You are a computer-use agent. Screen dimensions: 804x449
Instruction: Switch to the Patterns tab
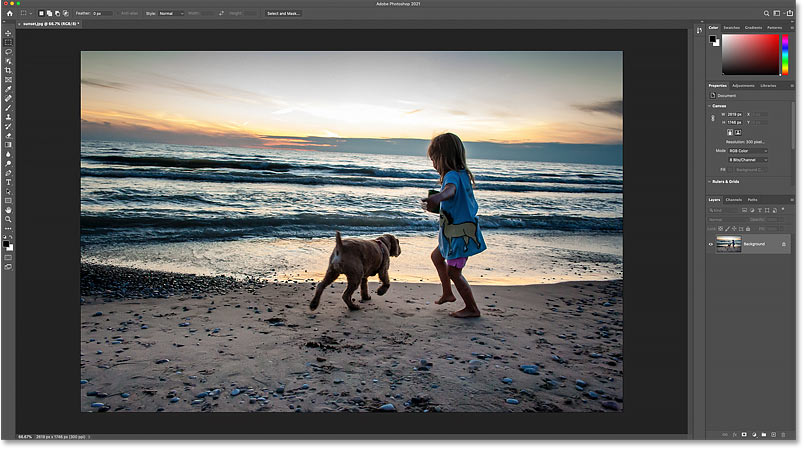tap(774, 28)
